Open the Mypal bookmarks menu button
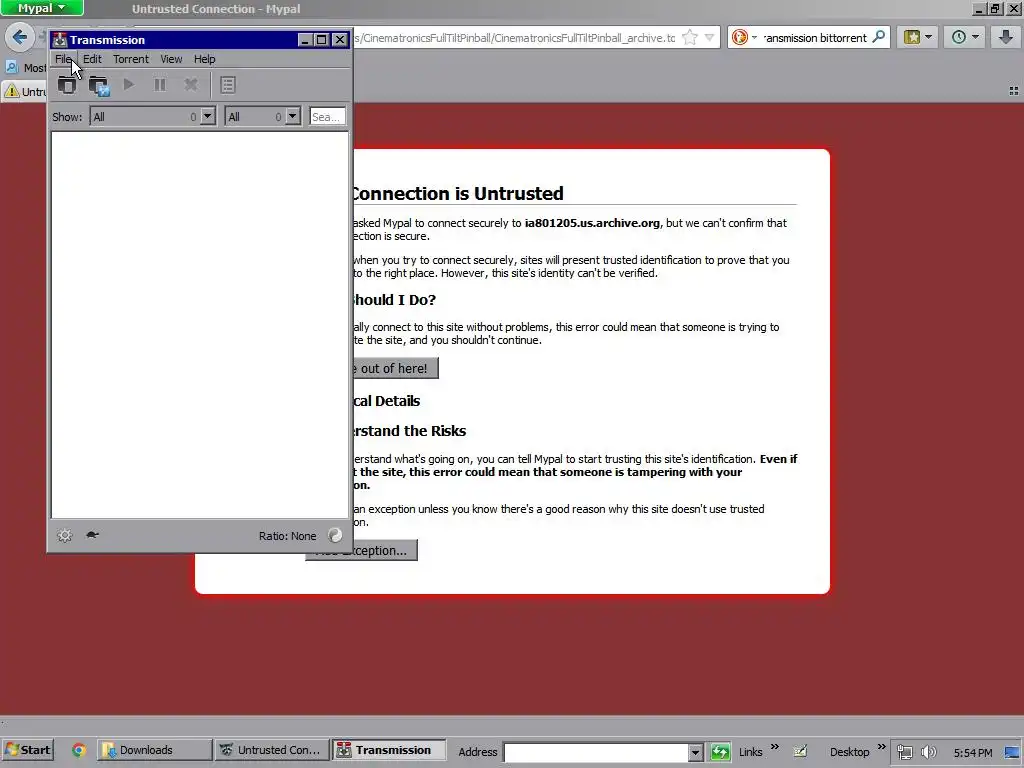 tap(918, 37)
